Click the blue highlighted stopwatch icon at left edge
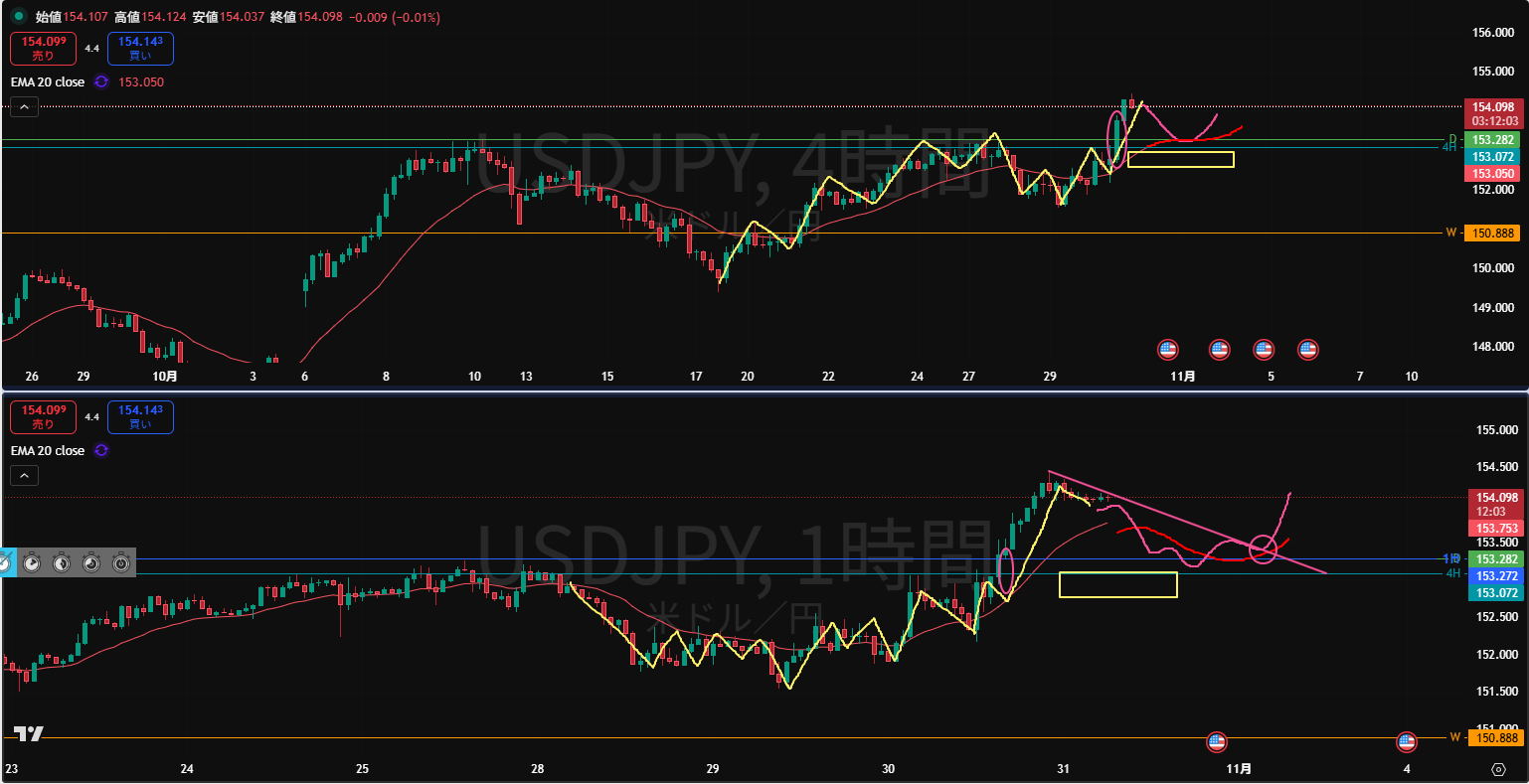The image size is (1529, 784). point(4,562)
